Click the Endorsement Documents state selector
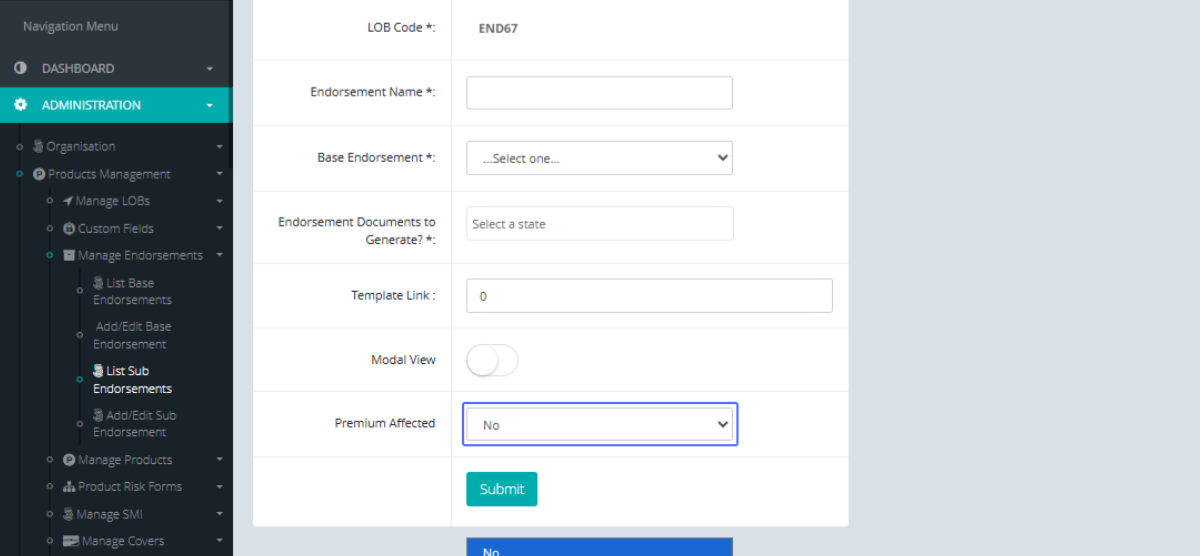The height and width of the screenshot is (556, 1200). click(x=599, y=224)
